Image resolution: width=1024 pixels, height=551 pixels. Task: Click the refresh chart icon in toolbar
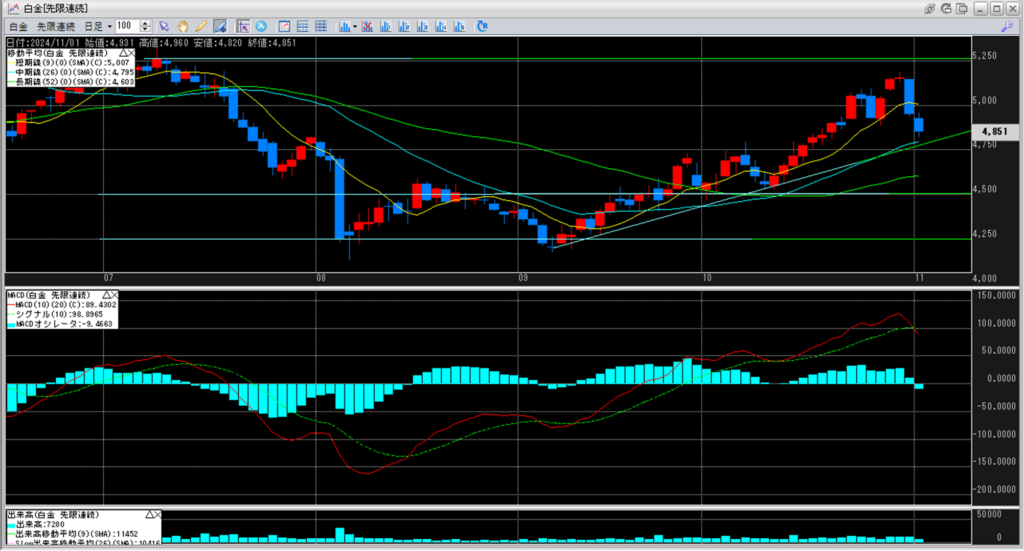[x=482, y=25]
